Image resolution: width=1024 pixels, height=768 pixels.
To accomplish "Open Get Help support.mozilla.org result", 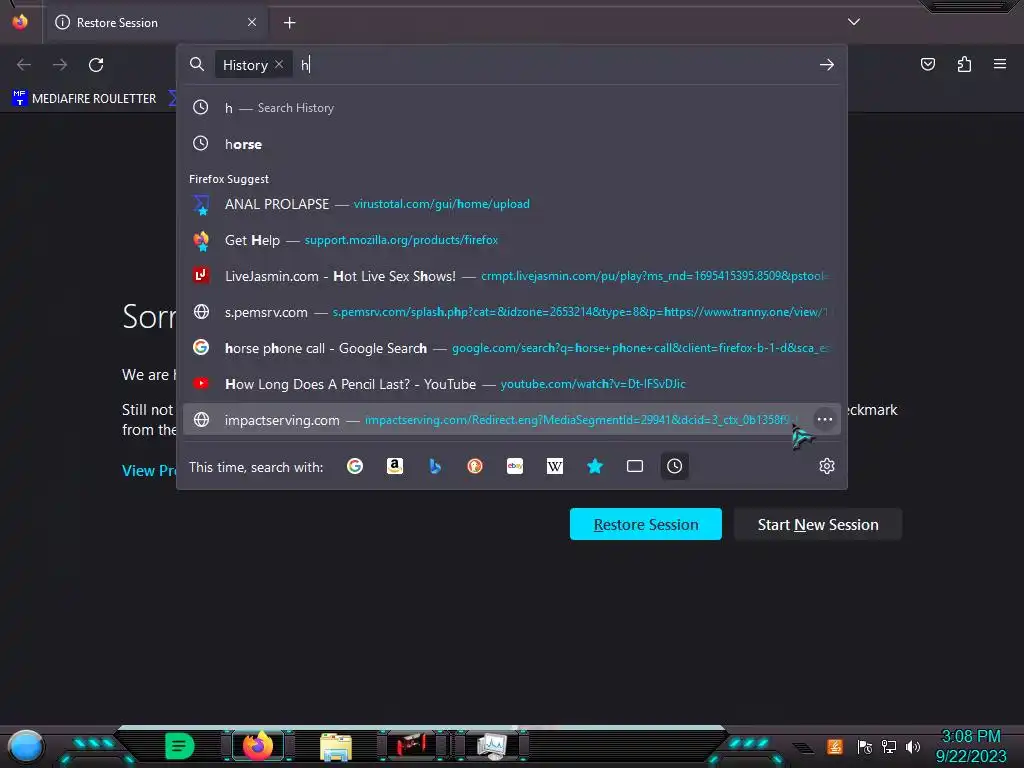I will (512, 240).
